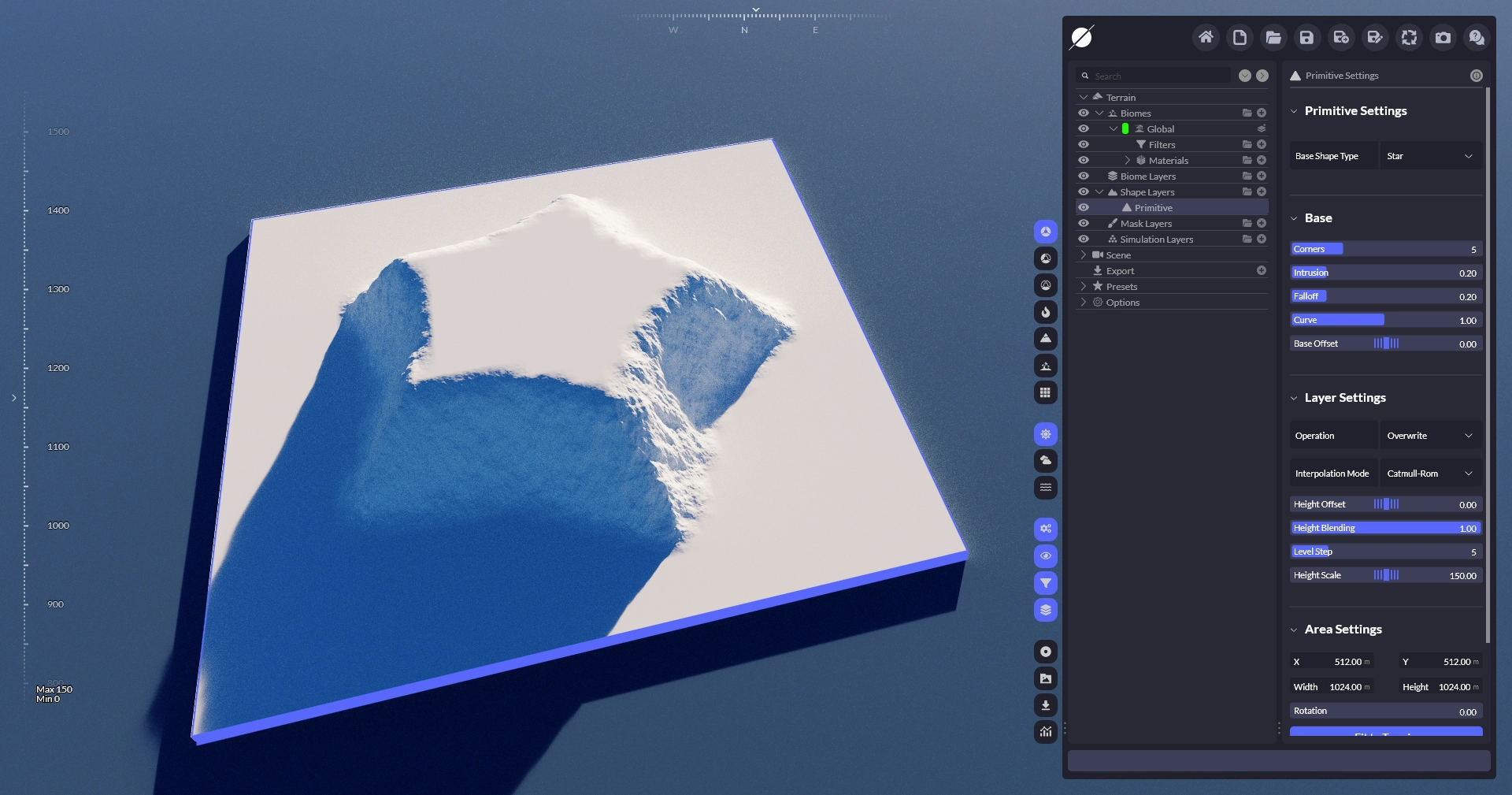The image size is (1512, 795).
Task: Toggle visibility of Biome Layers
Action: click(x=1084, y=176)
